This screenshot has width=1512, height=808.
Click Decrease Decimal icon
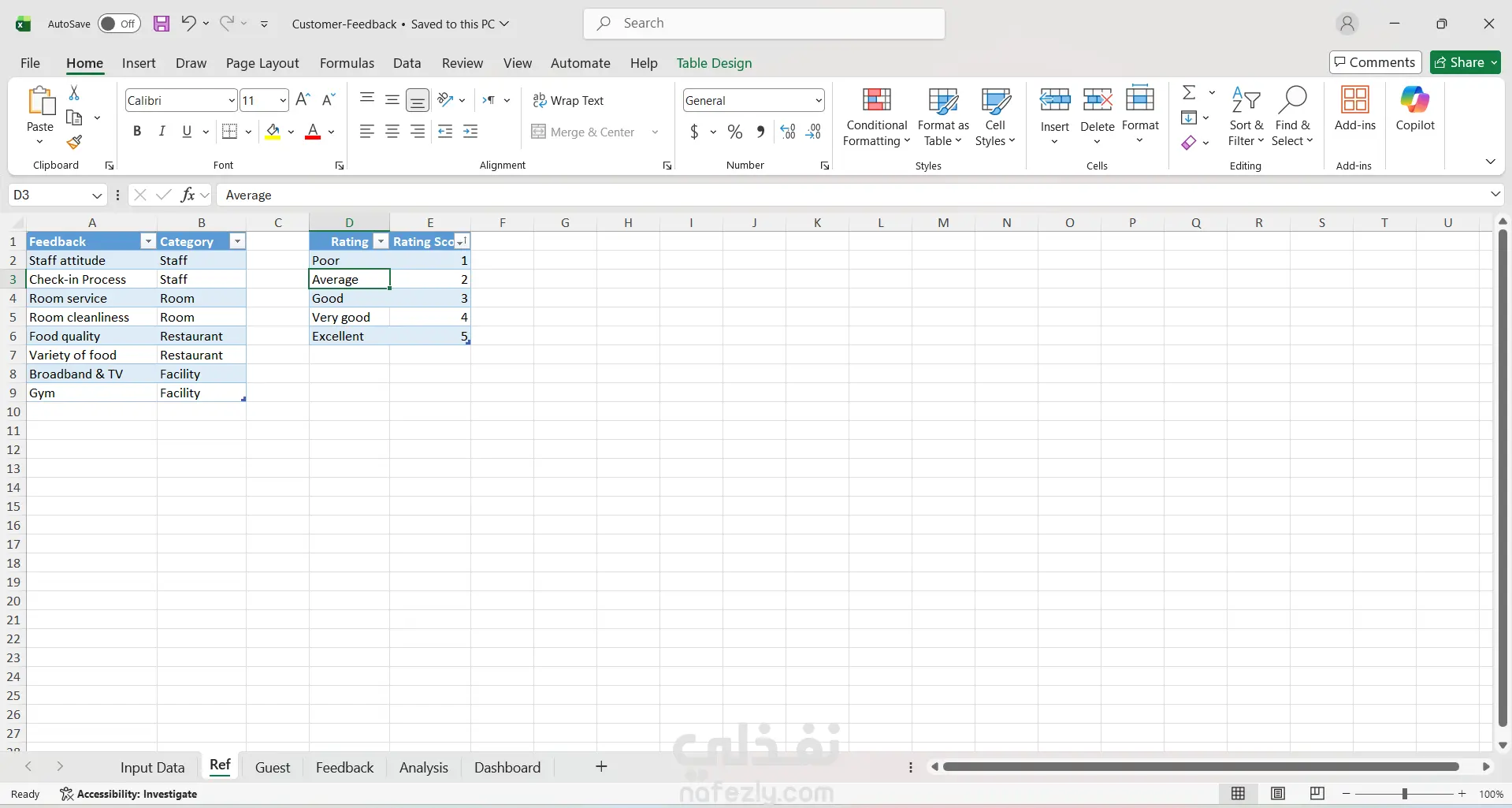[813, 132]
